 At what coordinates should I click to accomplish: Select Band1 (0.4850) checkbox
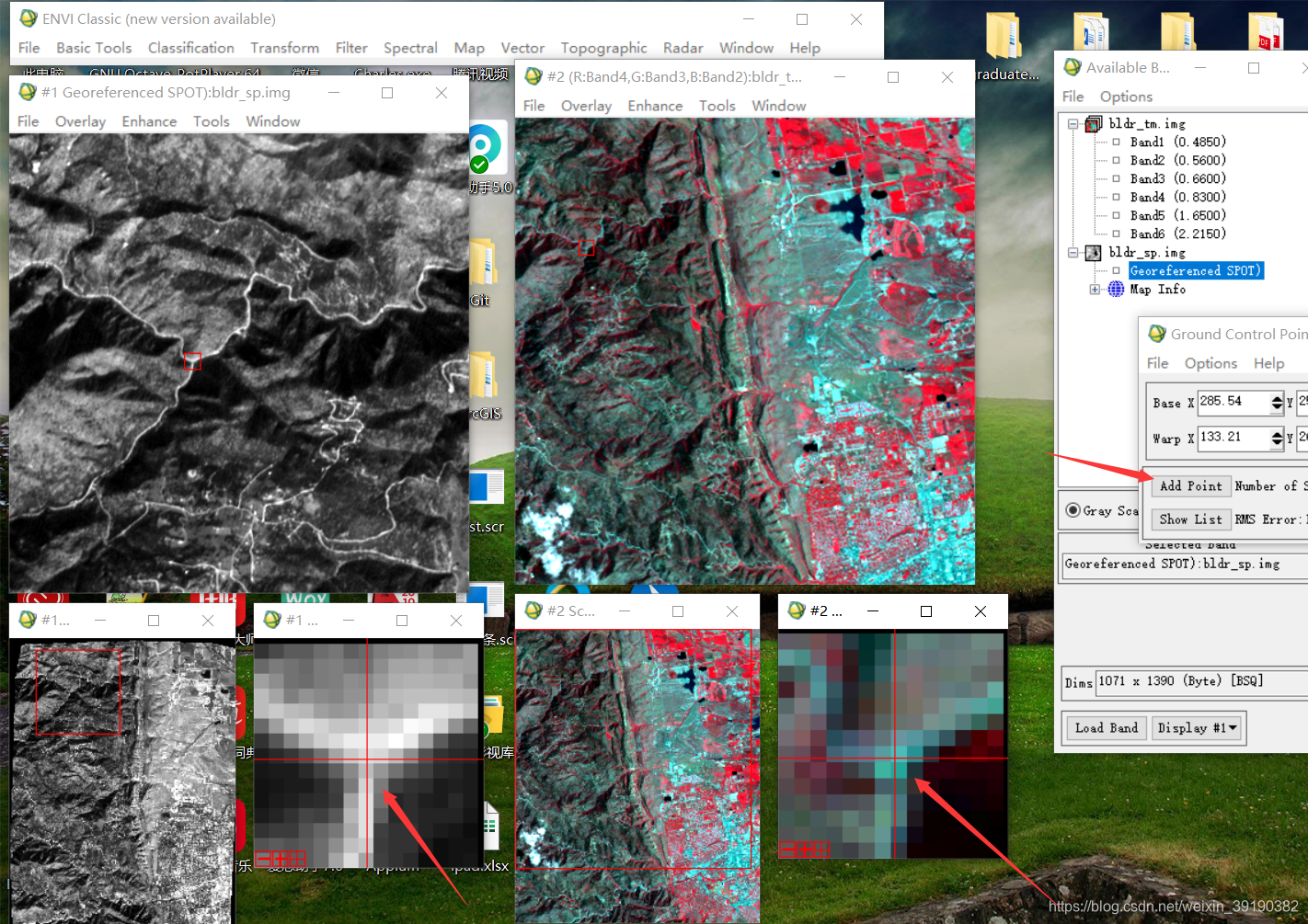pyautogui.click(x=1116, y=143)
